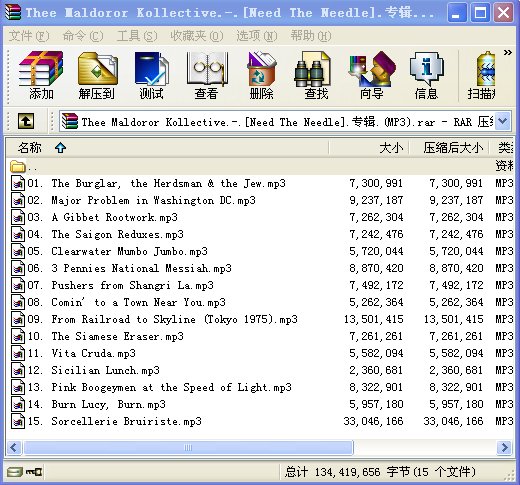Screen dimensions: 520x485
Task: Click the 解压到 (Extract To) icon
Action: coord(97,76)
